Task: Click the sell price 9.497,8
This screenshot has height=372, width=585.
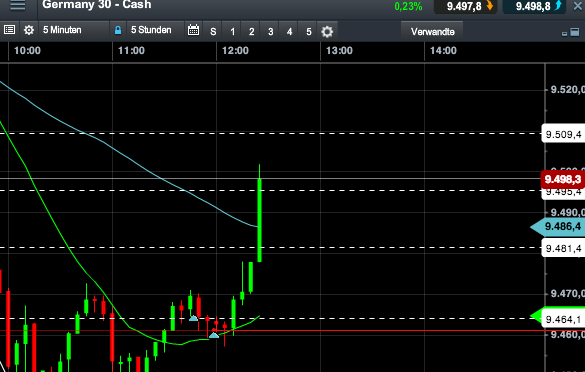Action: (x=466, y=6)
